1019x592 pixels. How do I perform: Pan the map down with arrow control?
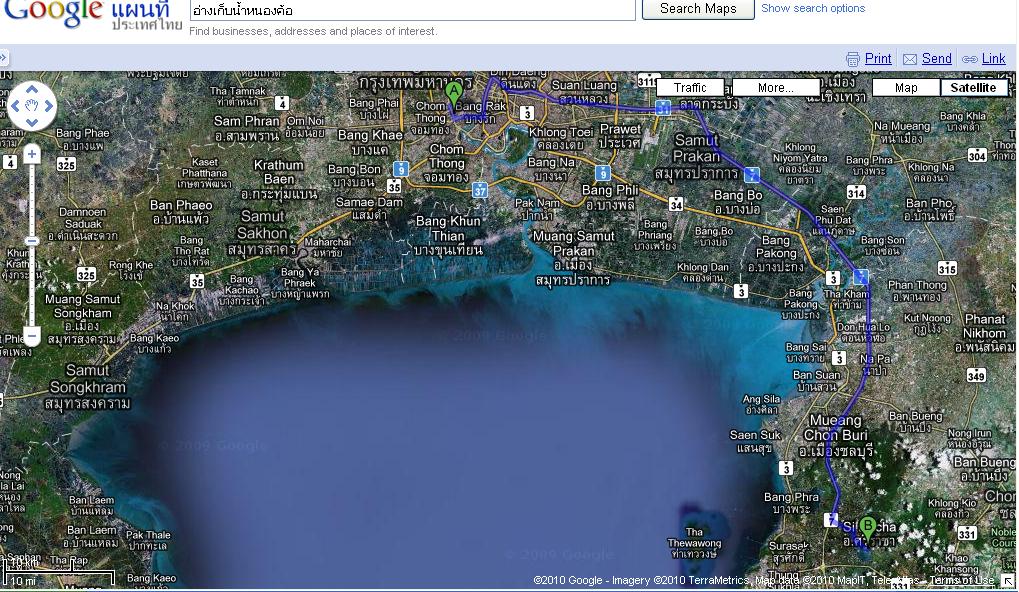click(32, 122)
